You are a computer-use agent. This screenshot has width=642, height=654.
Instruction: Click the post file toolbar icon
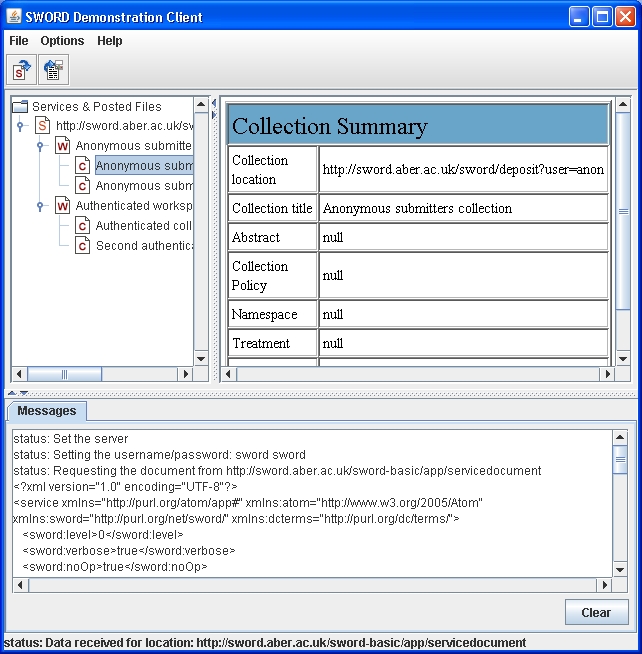click(53, 70)
